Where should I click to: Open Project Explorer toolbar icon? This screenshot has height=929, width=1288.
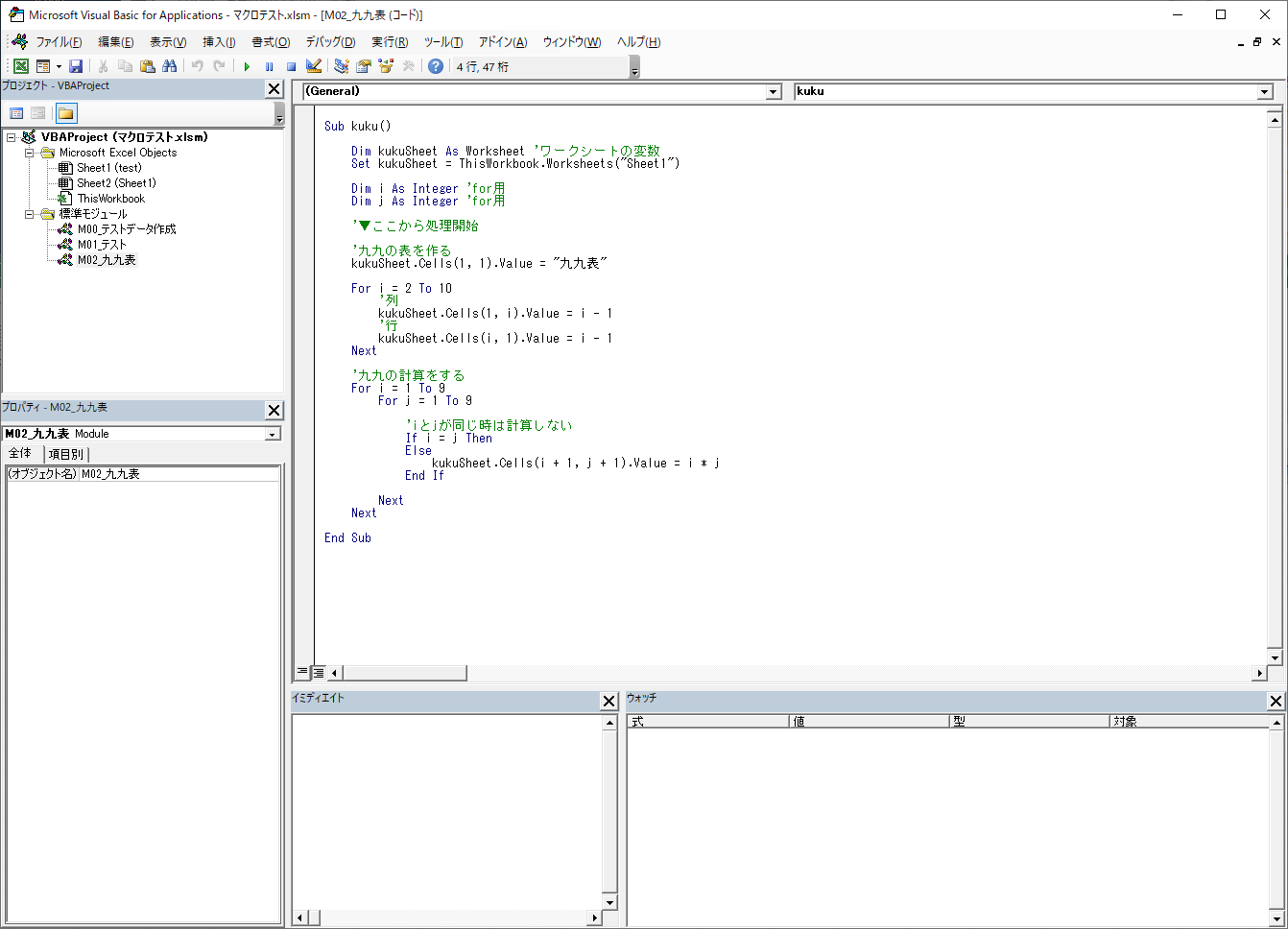click(341, 66)
